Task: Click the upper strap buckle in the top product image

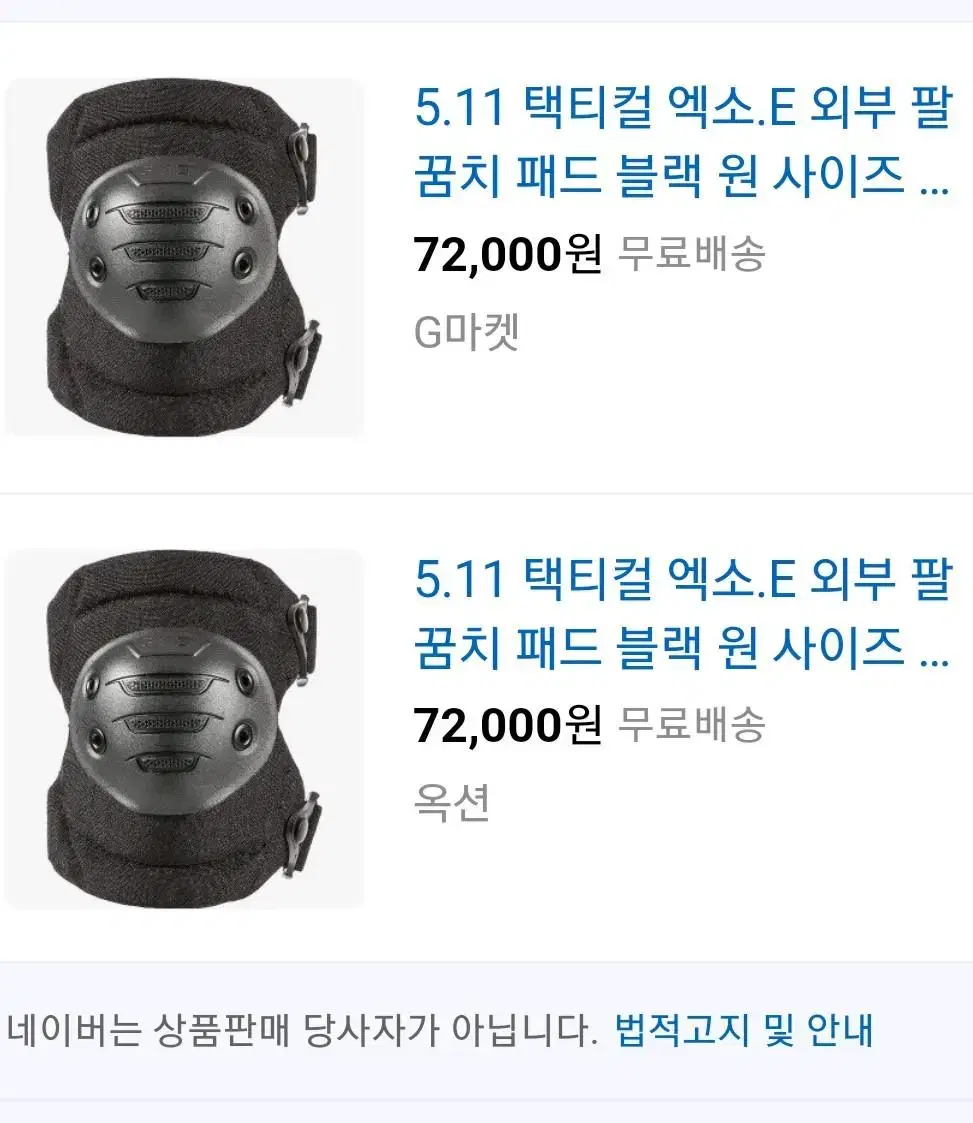Action: click(x=303, y=167)
